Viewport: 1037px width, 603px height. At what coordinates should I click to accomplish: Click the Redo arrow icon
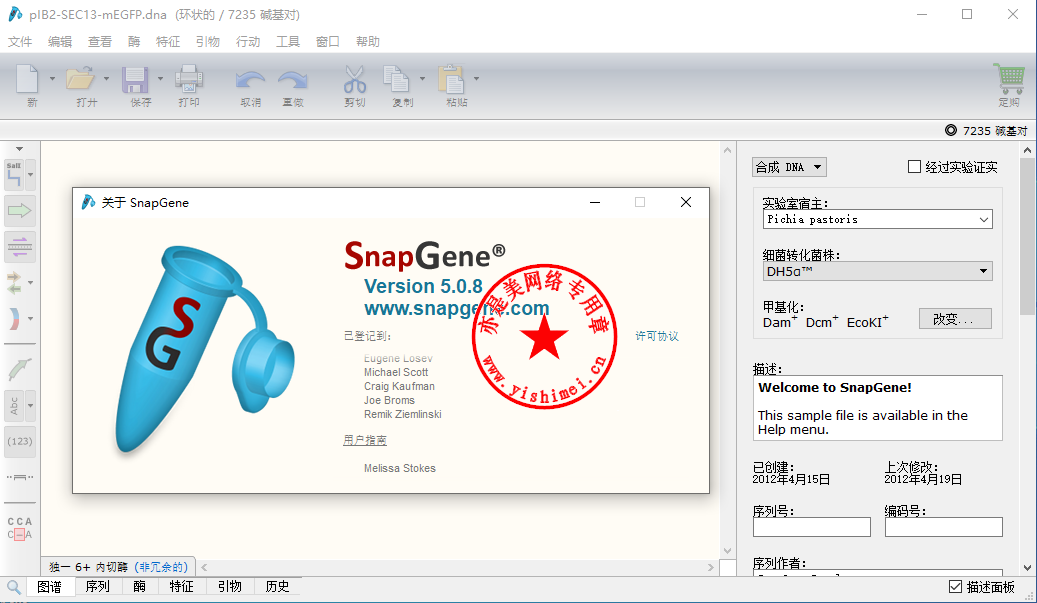coord(293,80)
